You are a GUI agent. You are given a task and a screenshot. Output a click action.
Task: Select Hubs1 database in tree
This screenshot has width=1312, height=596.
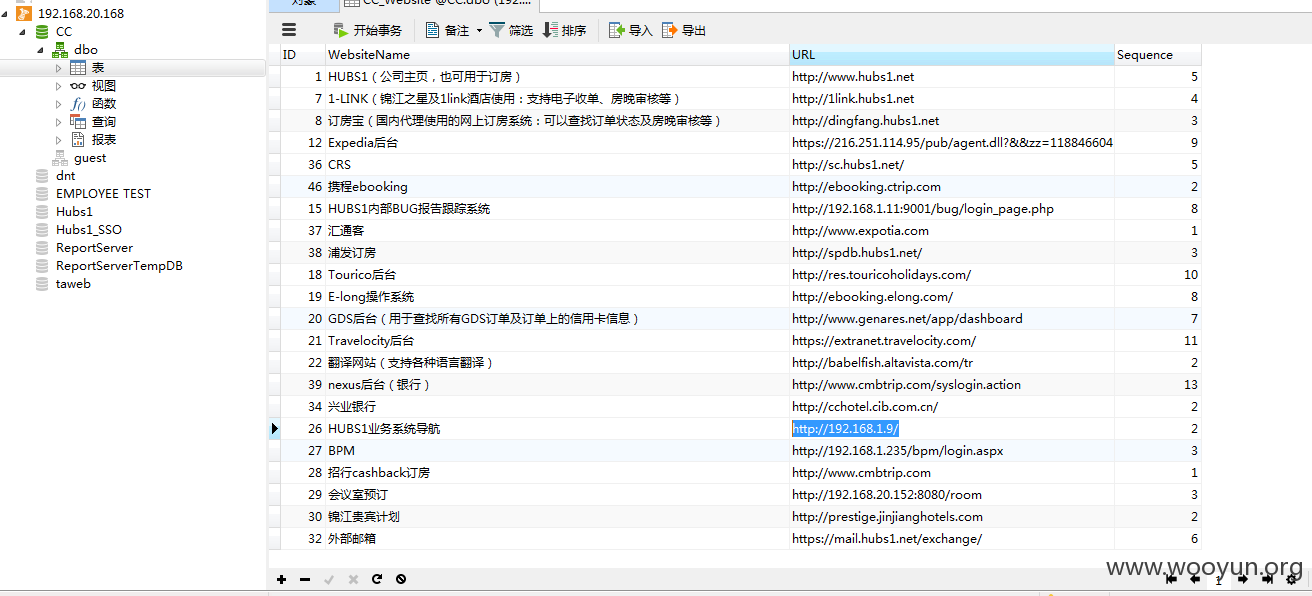(74, 212)
